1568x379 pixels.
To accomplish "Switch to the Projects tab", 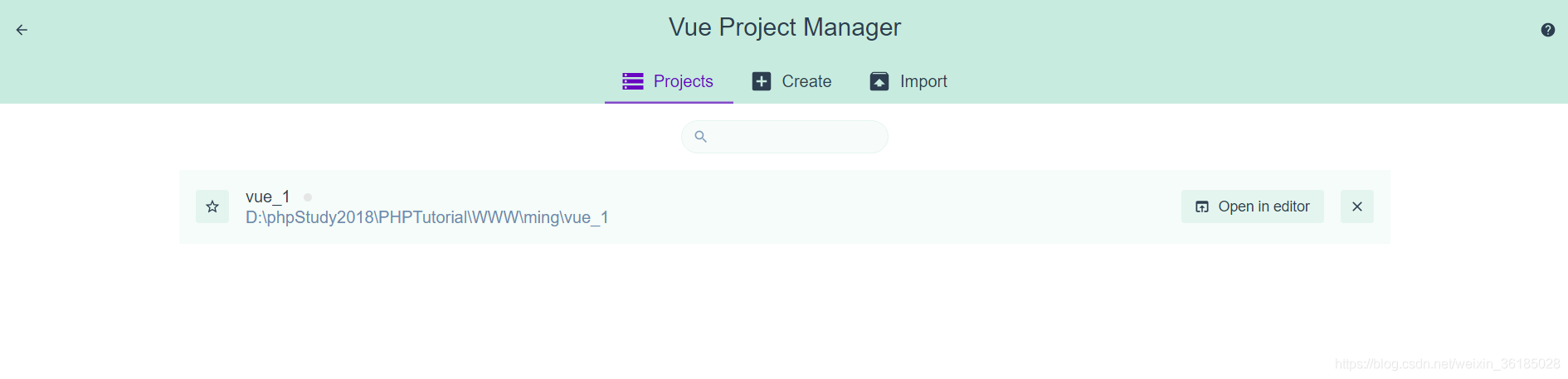I will (669, 81).
